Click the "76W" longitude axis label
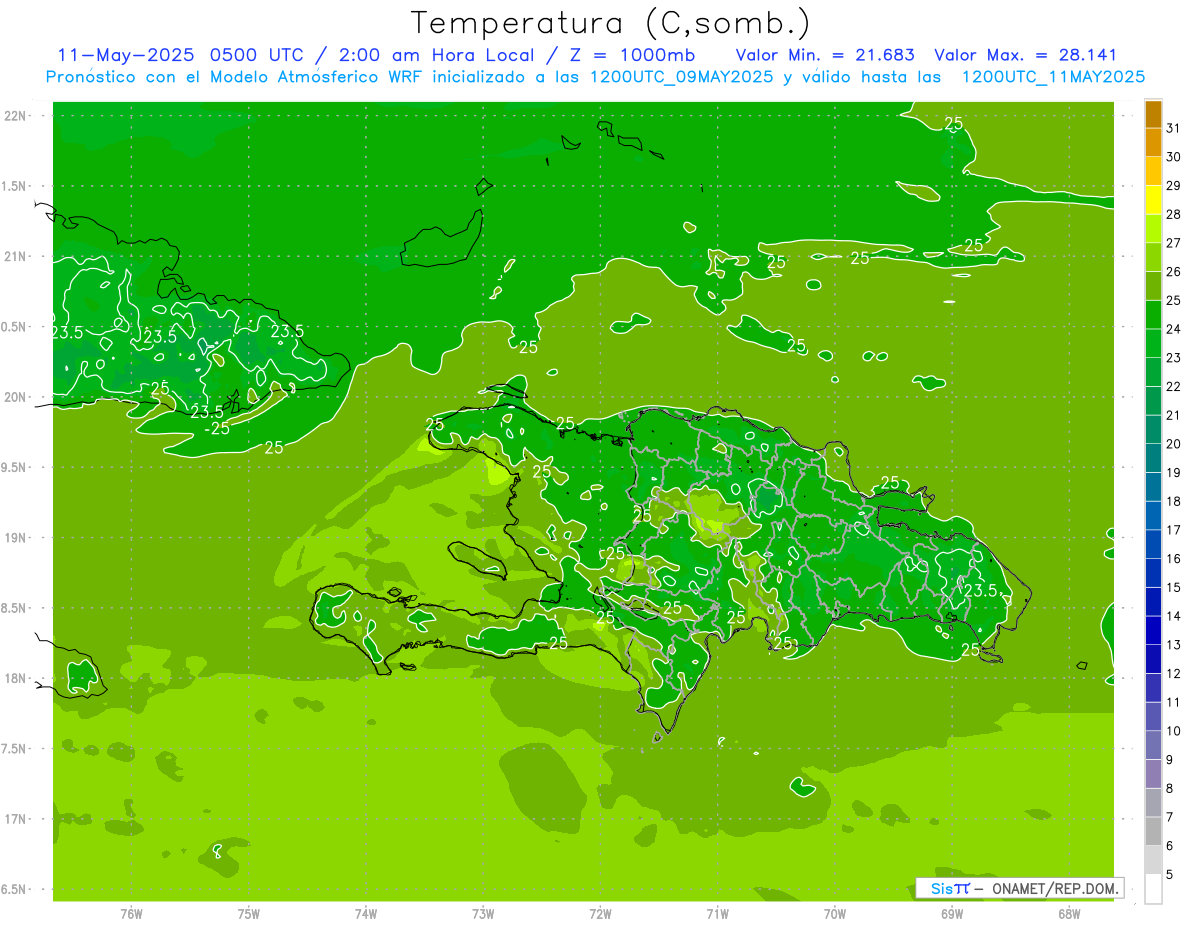Viewport: 1200px width, 927px height. tap(131, 914)
